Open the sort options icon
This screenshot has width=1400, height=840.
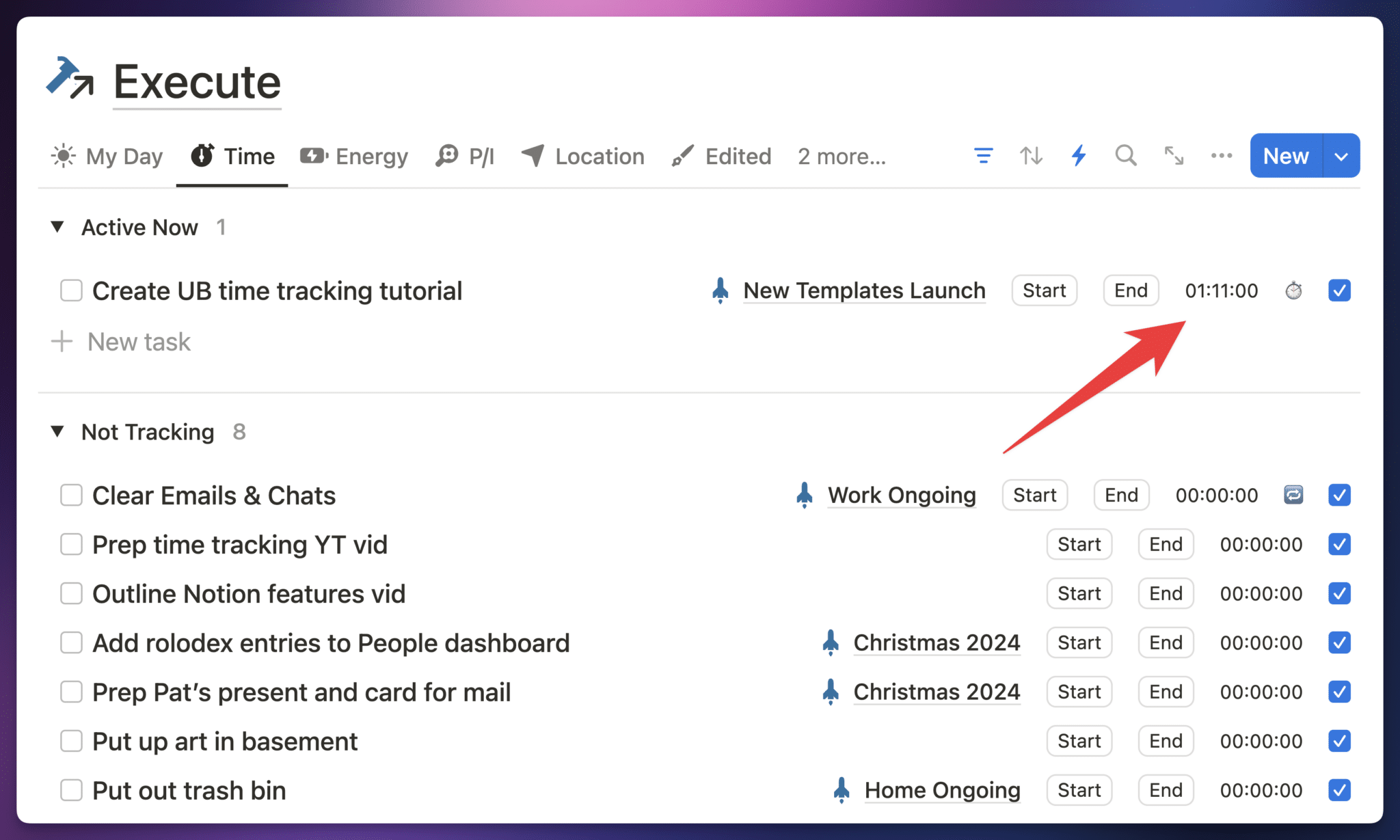[x=1030, y=156]
